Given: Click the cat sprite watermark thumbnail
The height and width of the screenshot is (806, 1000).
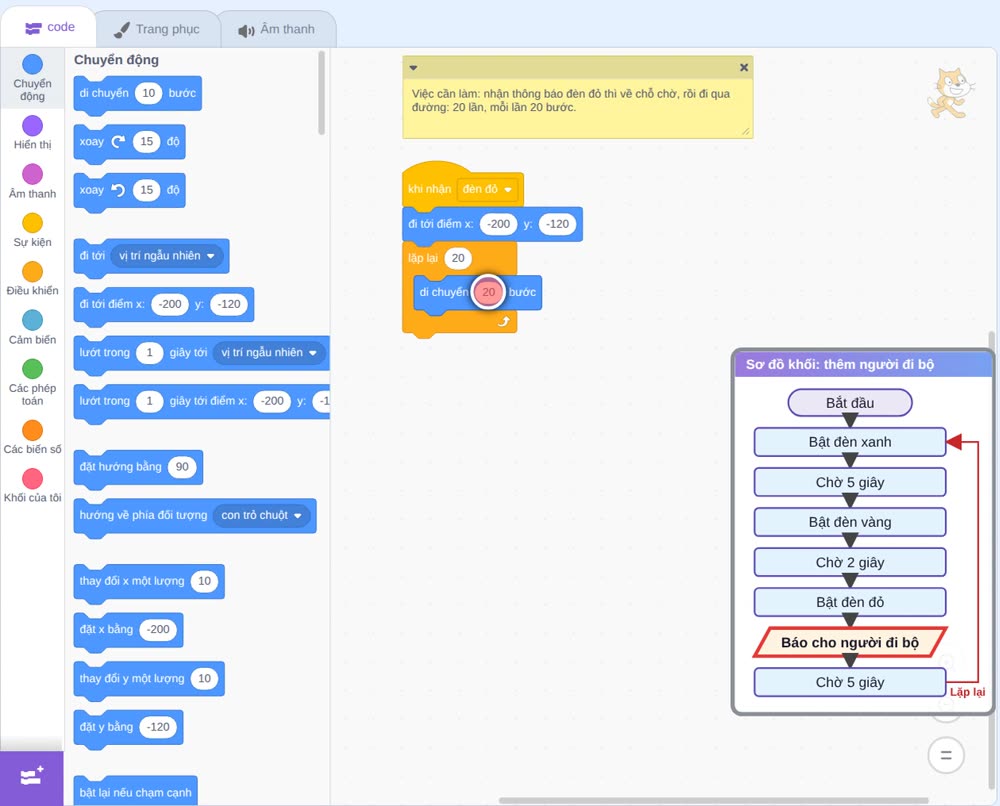Looking at the screenshot, I should (950, 93).
